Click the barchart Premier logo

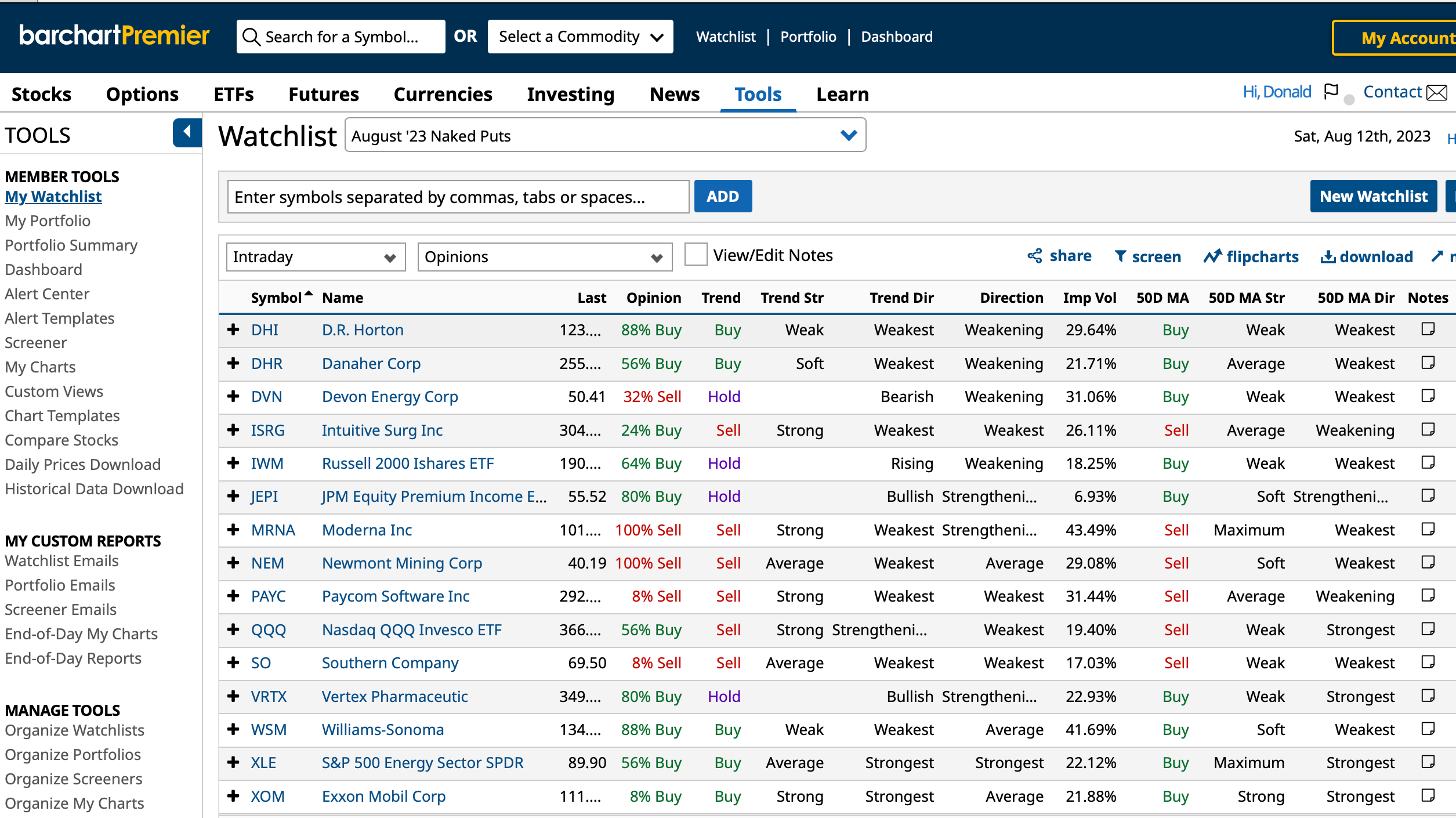tap(114, 35)
